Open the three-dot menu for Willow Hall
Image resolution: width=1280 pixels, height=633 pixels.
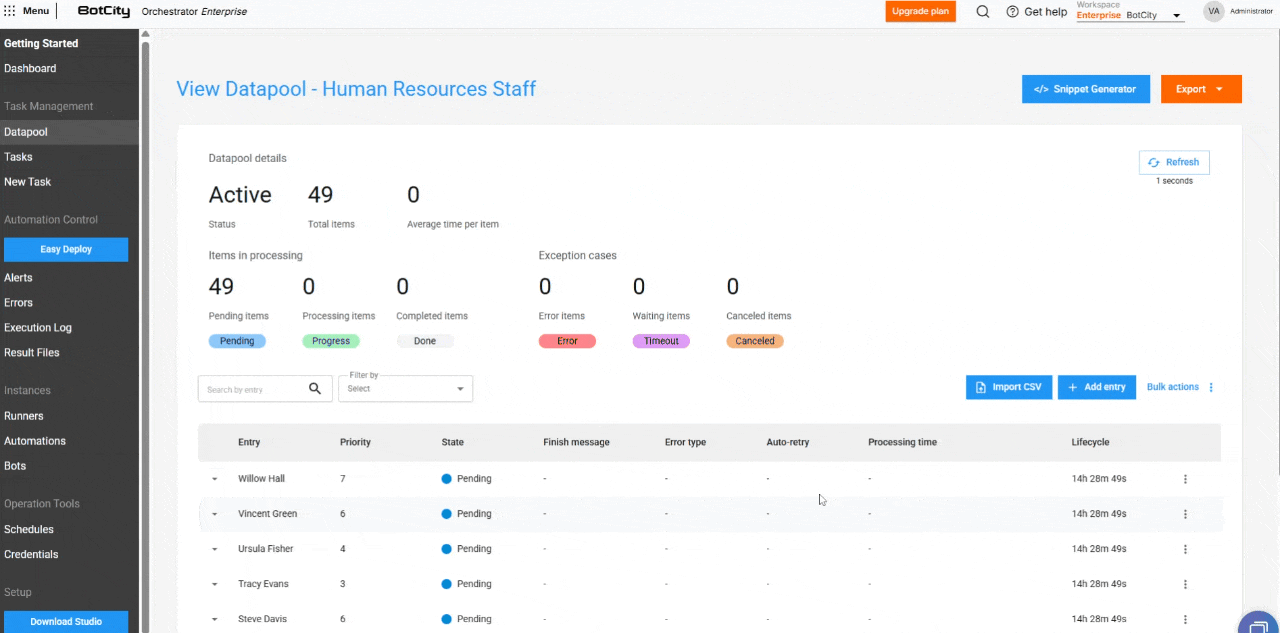click(1185, 479)
